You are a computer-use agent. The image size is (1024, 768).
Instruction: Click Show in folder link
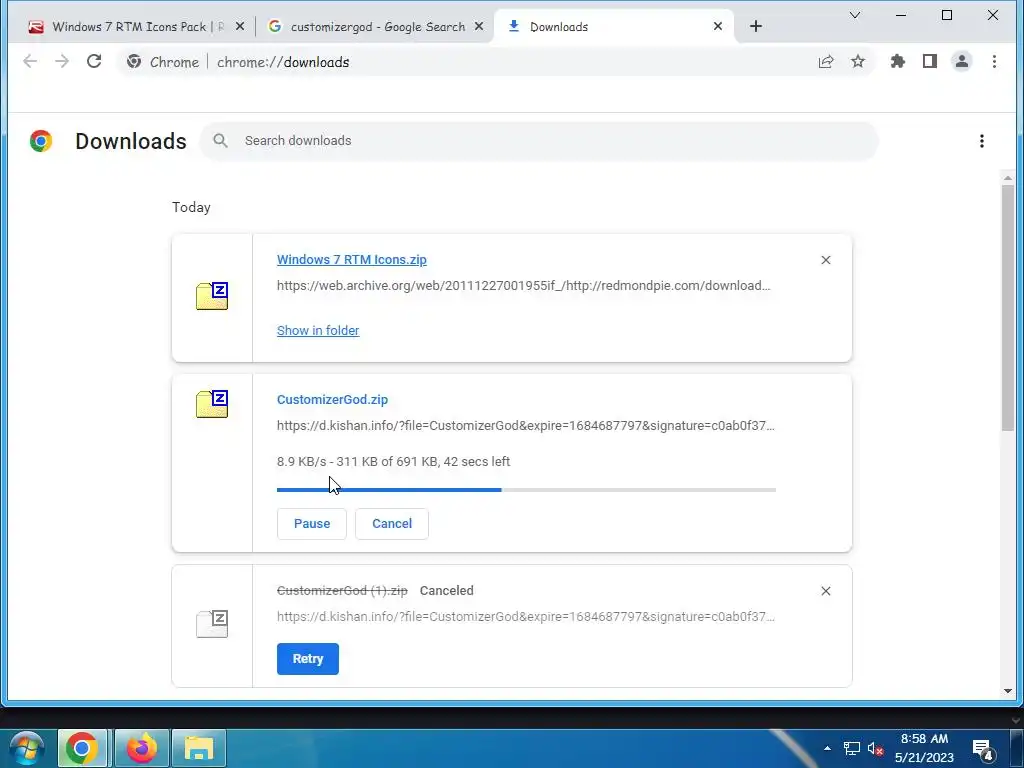tap(318, 330)
